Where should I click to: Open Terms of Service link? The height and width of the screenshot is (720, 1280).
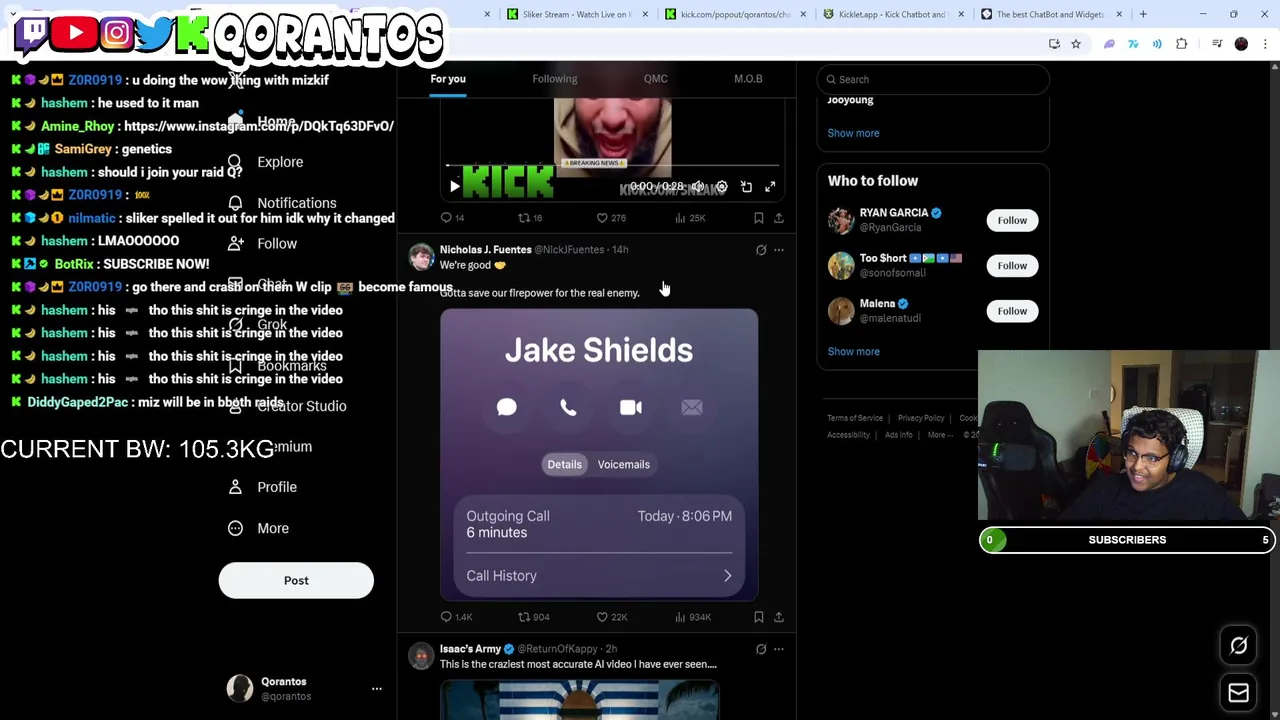[855, 418]
